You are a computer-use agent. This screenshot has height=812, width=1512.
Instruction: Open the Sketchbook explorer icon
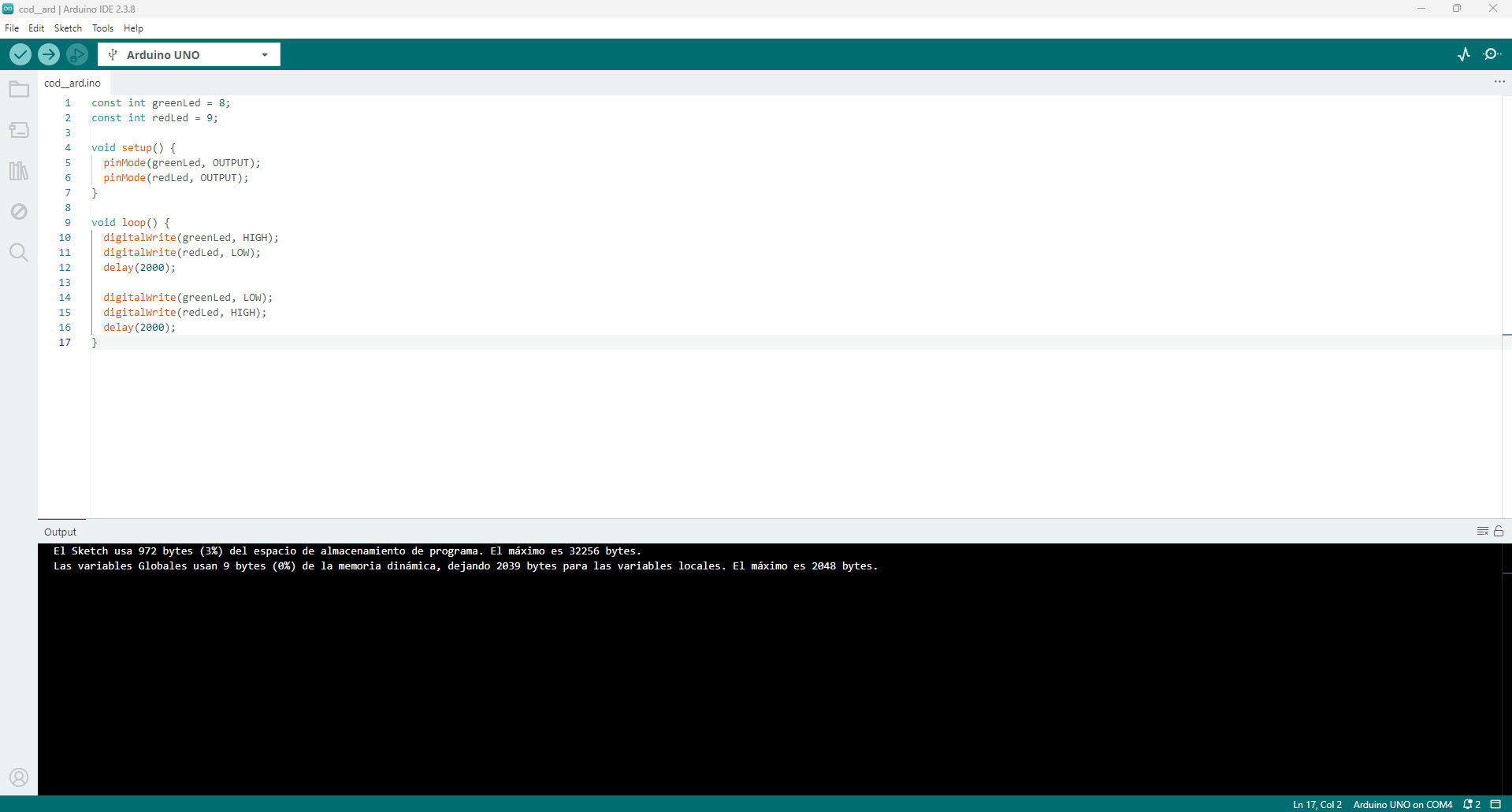pos(18,89)
